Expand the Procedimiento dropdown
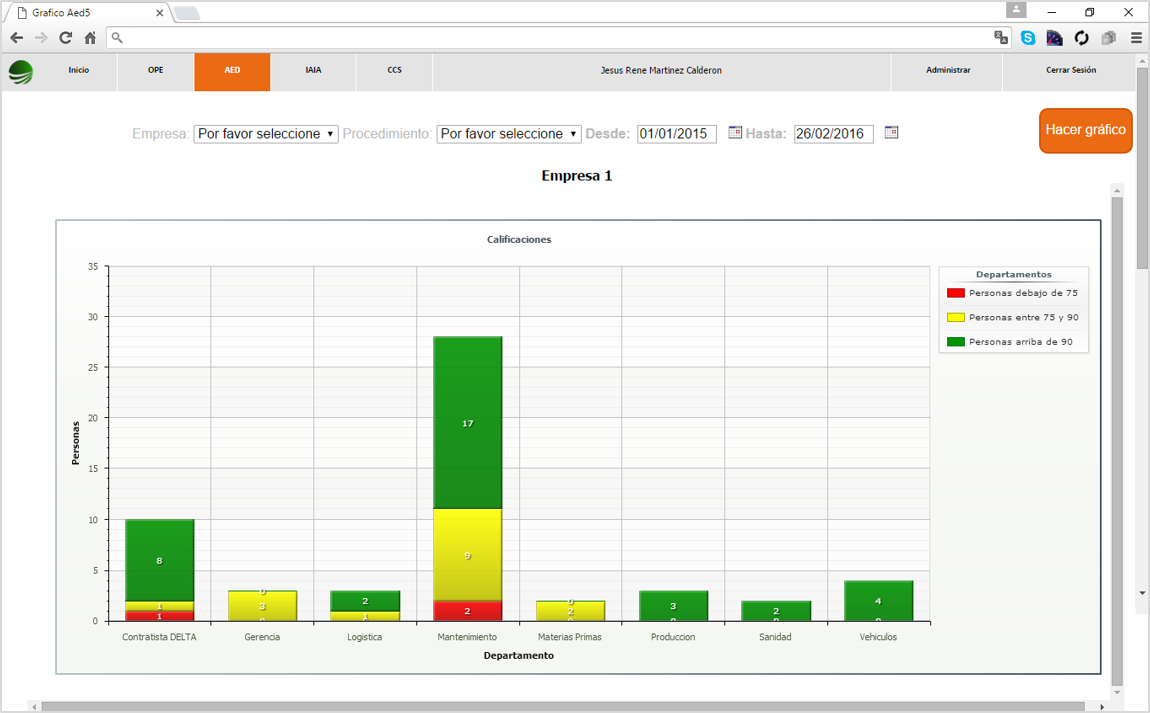The height and width of the screenshot is (713, 1150). pos(508,134)
